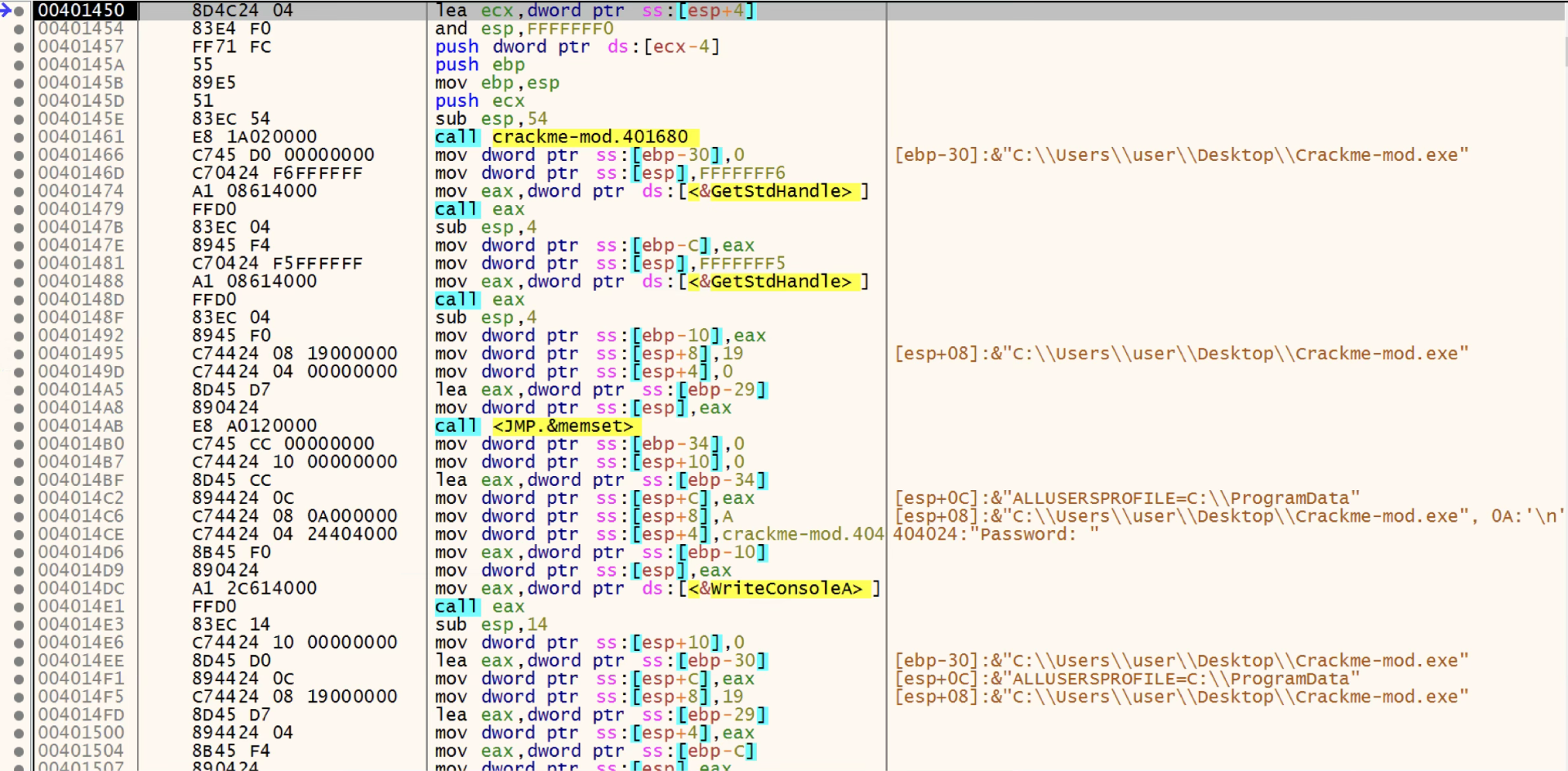
Task: Select address 004014CE in address column
Action: (82, 534)
